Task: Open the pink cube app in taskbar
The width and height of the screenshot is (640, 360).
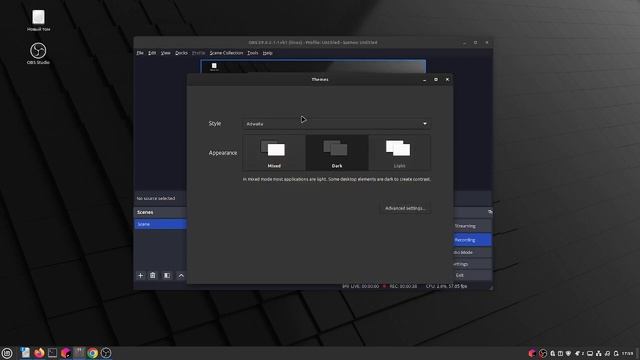Action: click(66, 353)
